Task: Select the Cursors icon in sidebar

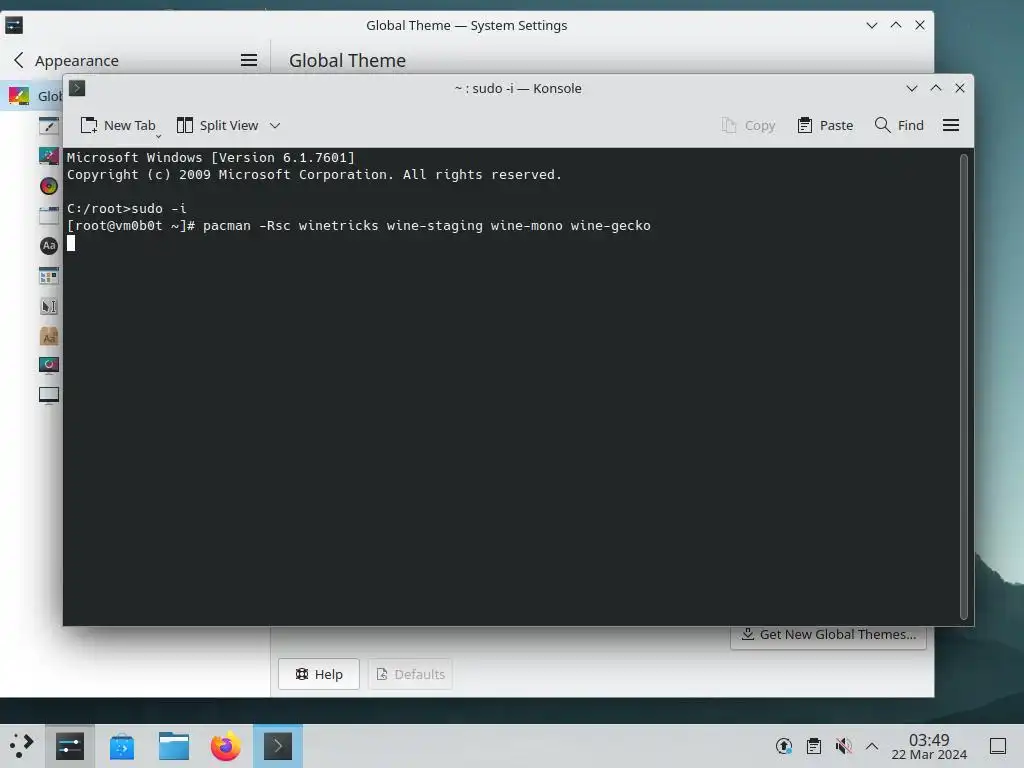Action: tap(49, 306)
